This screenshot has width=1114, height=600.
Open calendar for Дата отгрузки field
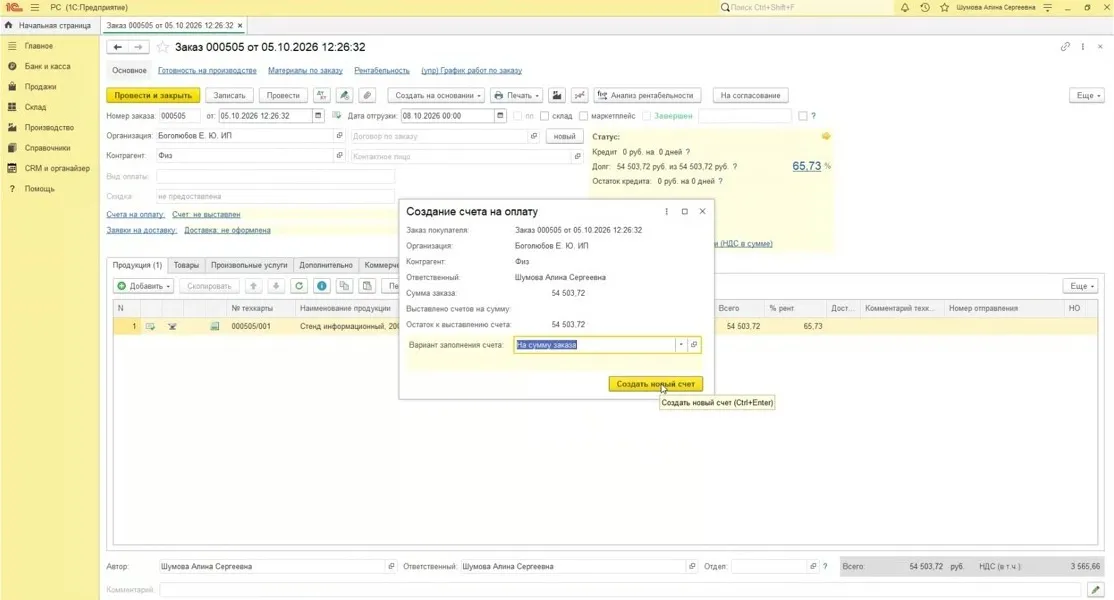pos(500,116)
